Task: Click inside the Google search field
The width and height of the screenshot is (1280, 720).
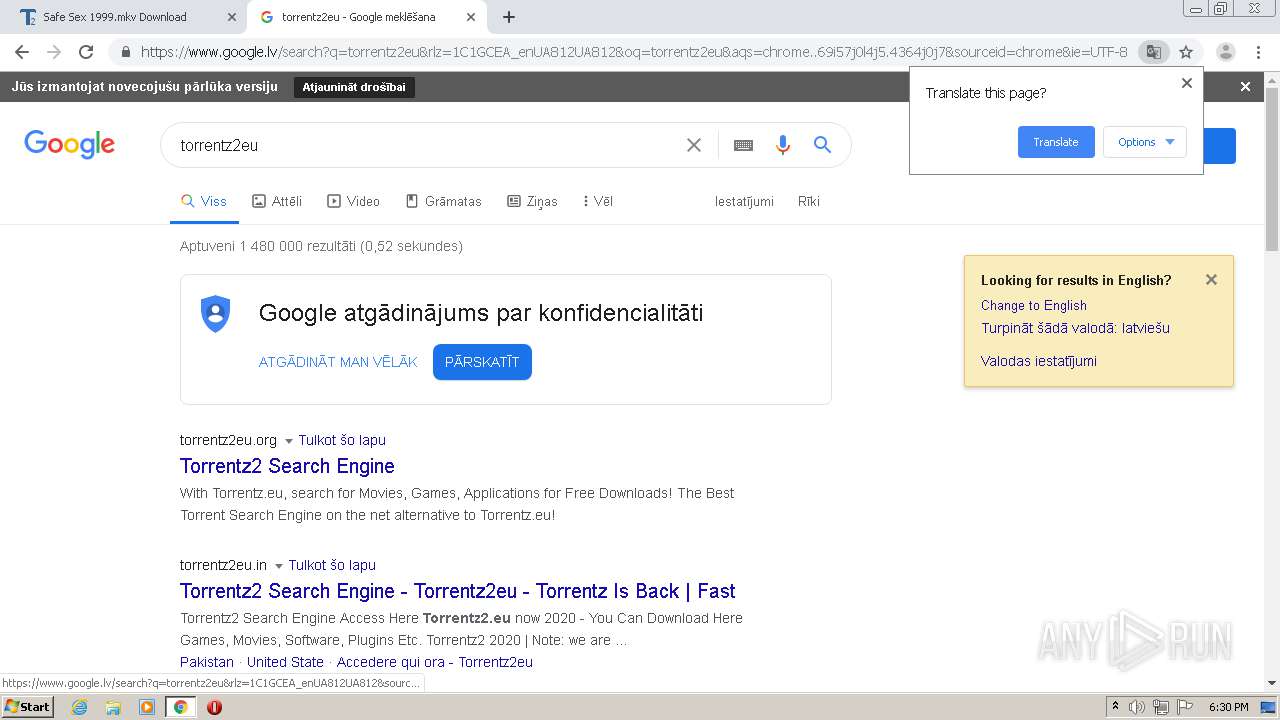Action: (425, 145)
